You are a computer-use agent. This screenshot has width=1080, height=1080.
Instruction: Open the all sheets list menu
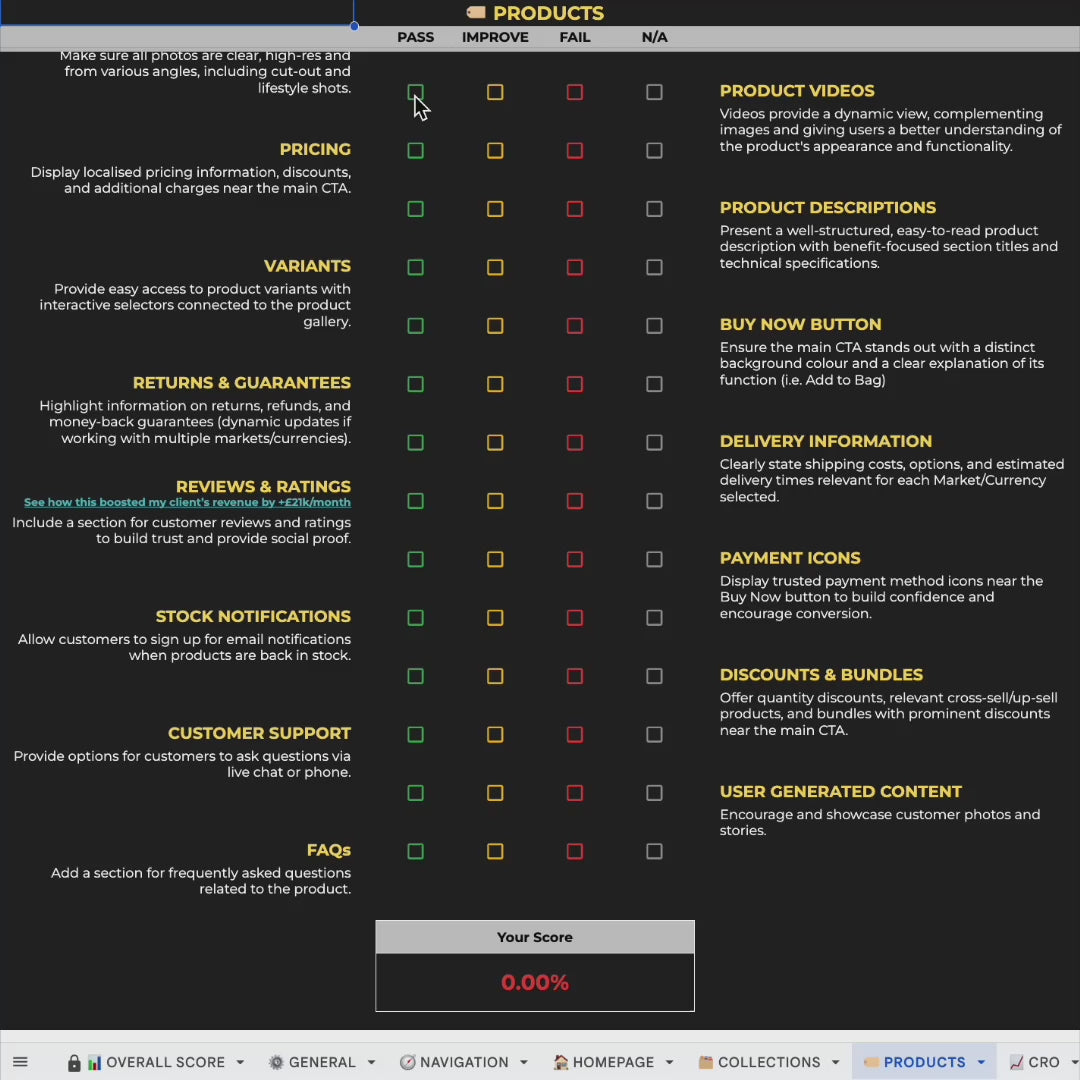[x=20, y=1062]
